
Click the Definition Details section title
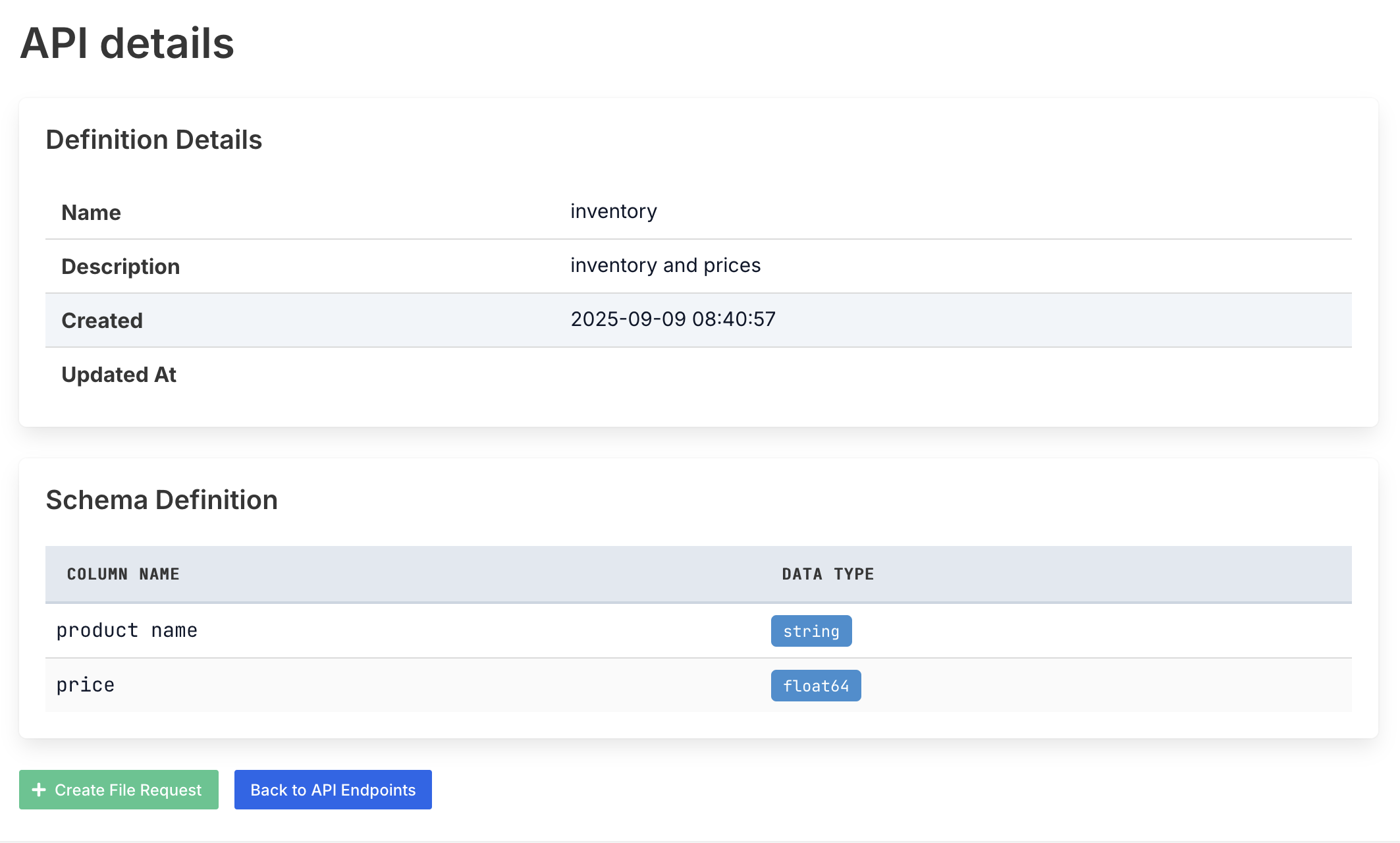154,140
